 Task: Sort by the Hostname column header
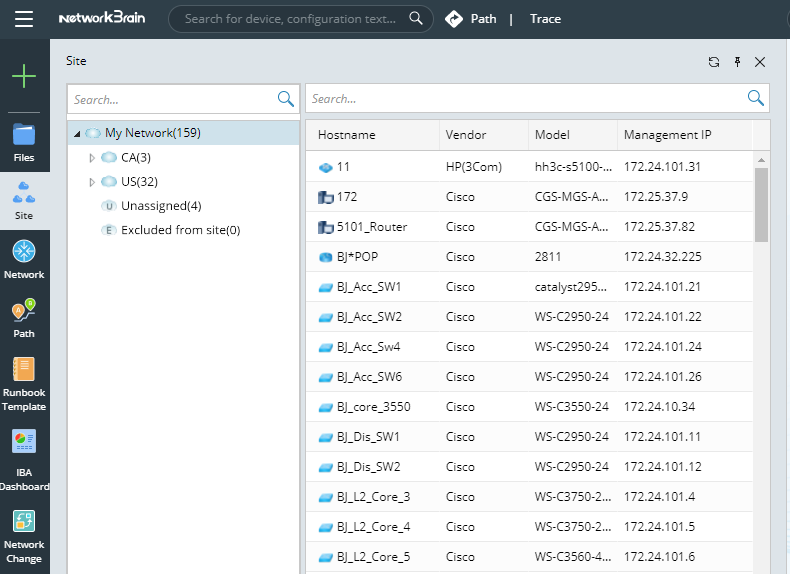coord(347,135)
